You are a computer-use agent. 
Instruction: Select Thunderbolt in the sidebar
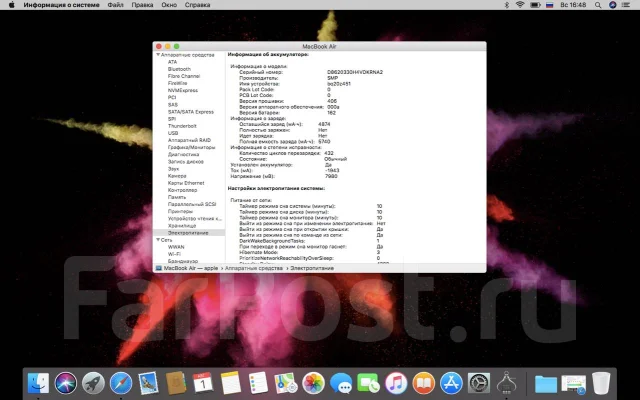182,126
